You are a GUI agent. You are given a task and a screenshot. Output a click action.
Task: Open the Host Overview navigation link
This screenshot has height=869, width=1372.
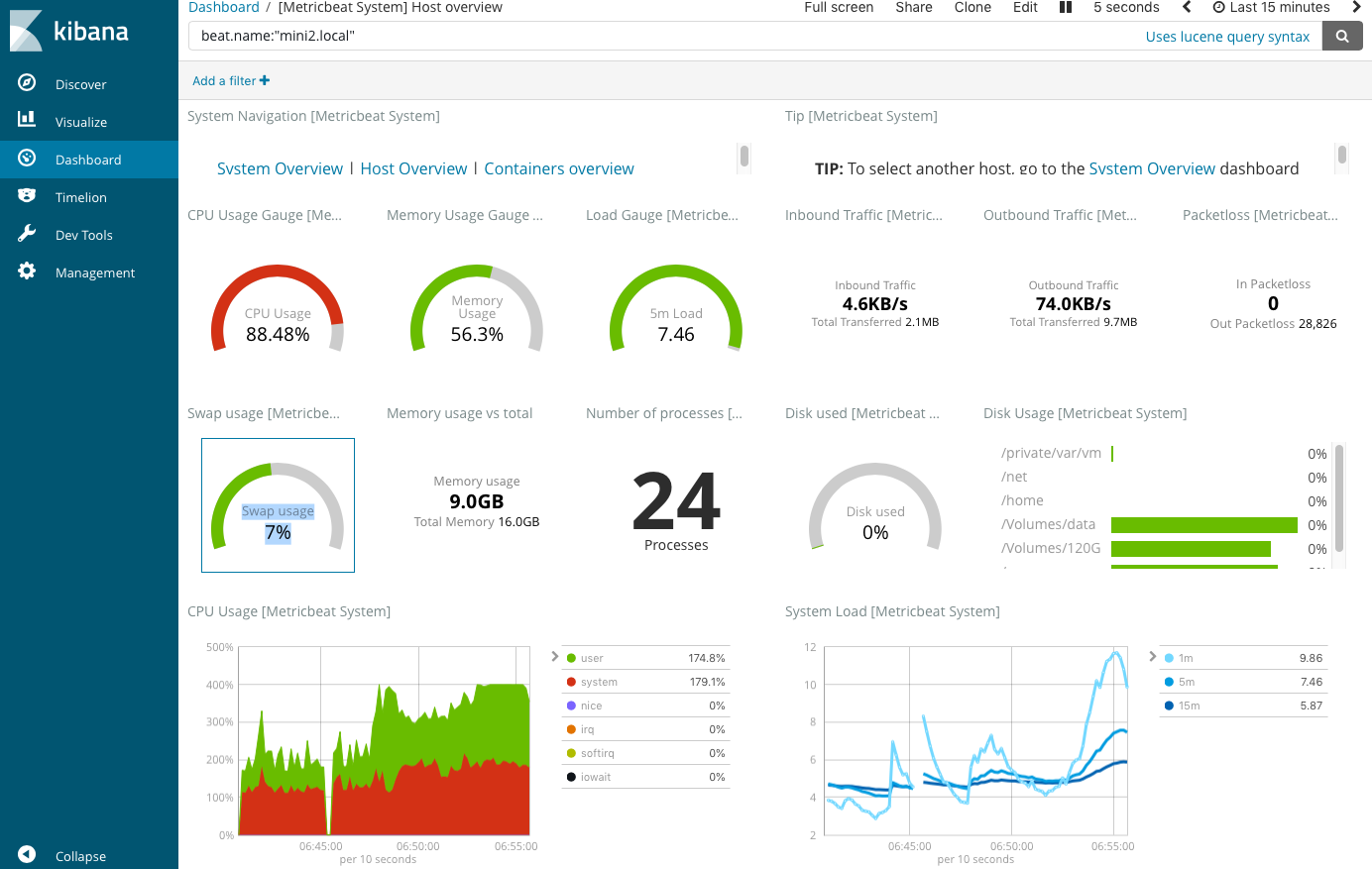tap(413, 168)
